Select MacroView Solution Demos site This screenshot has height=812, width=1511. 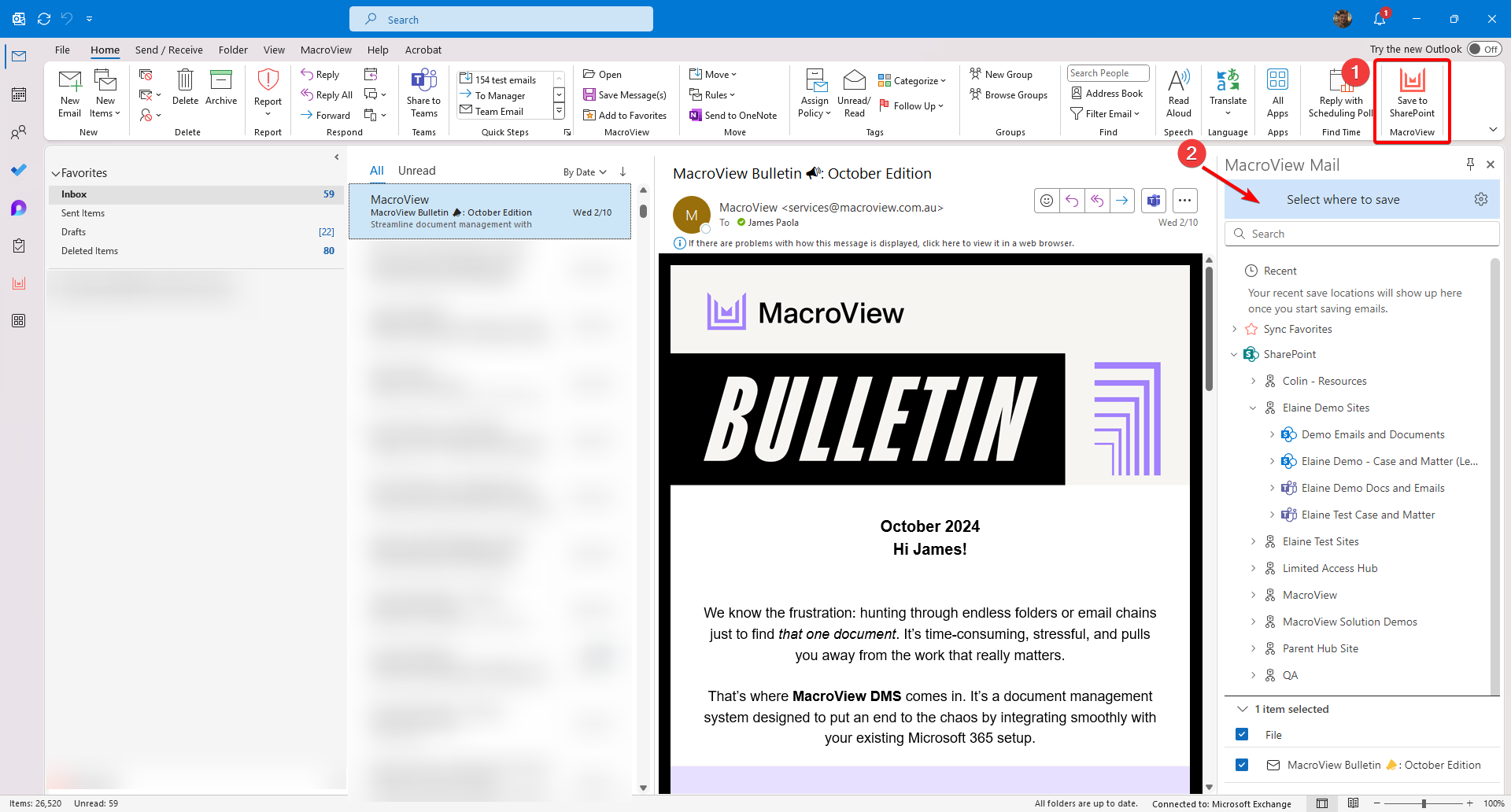coord(1349,622)
